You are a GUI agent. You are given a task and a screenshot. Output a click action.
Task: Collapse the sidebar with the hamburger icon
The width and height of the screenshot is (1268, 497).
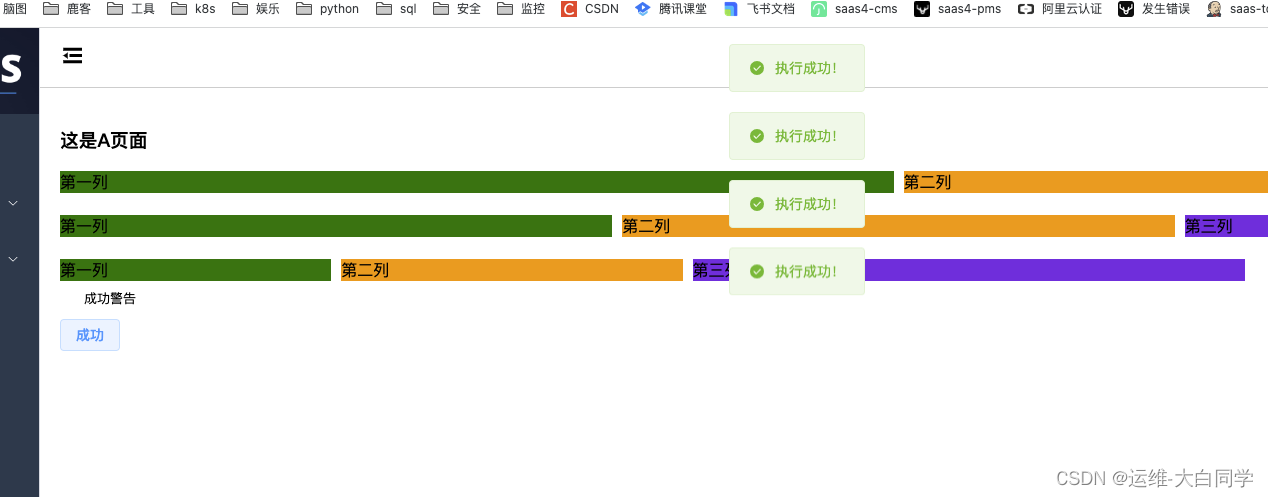(x=72, y=56)
